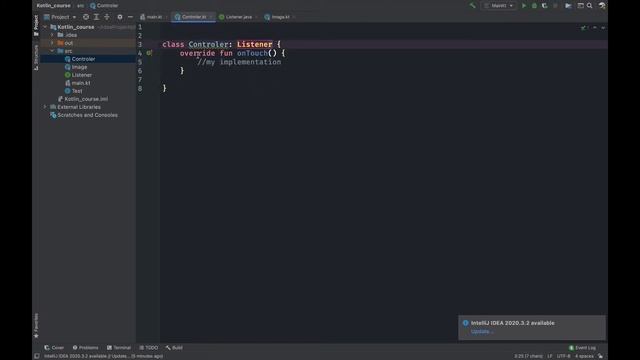
Task: Click the Kotlin_course breadcrumb in navigation bar
Action: tap(53, 6)
